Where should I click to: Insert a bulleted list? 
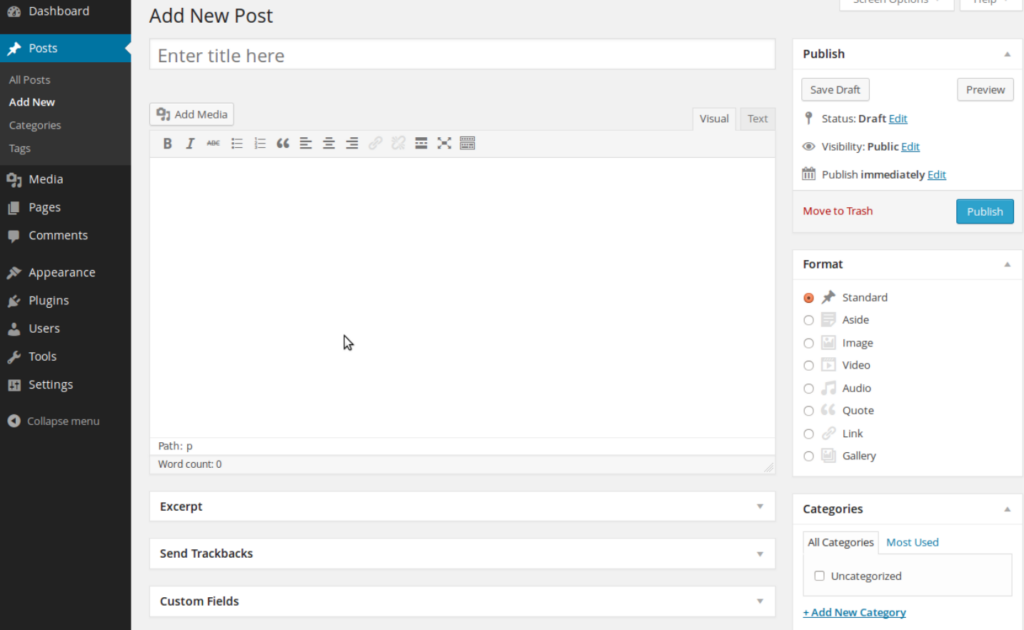coord(237,144)
